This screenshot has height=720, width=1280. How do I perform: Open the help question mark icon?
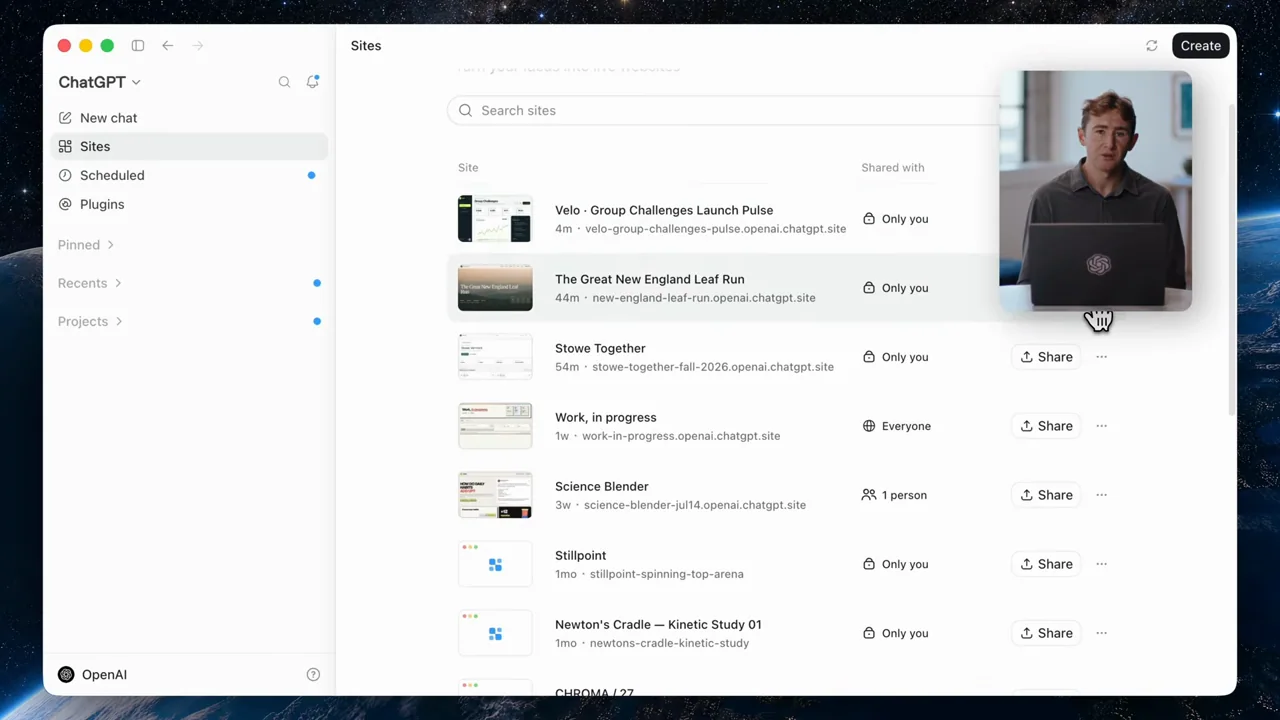point(313,675)
